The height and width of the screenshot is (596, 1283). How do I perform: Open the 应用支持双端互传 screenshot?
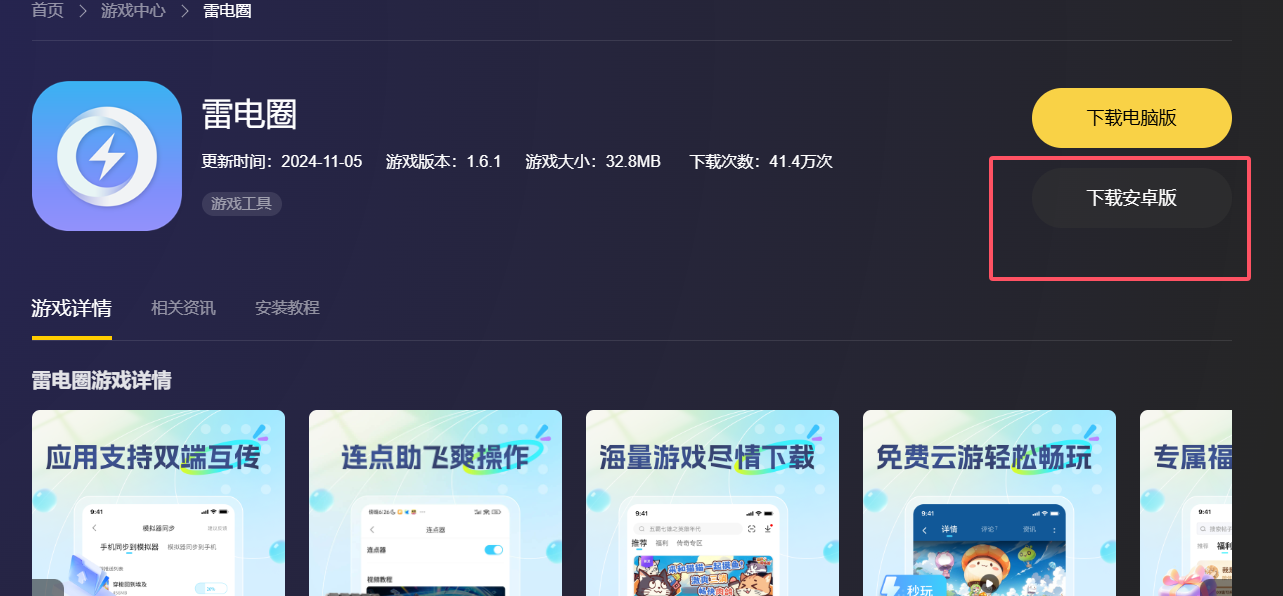click(158, 503)
